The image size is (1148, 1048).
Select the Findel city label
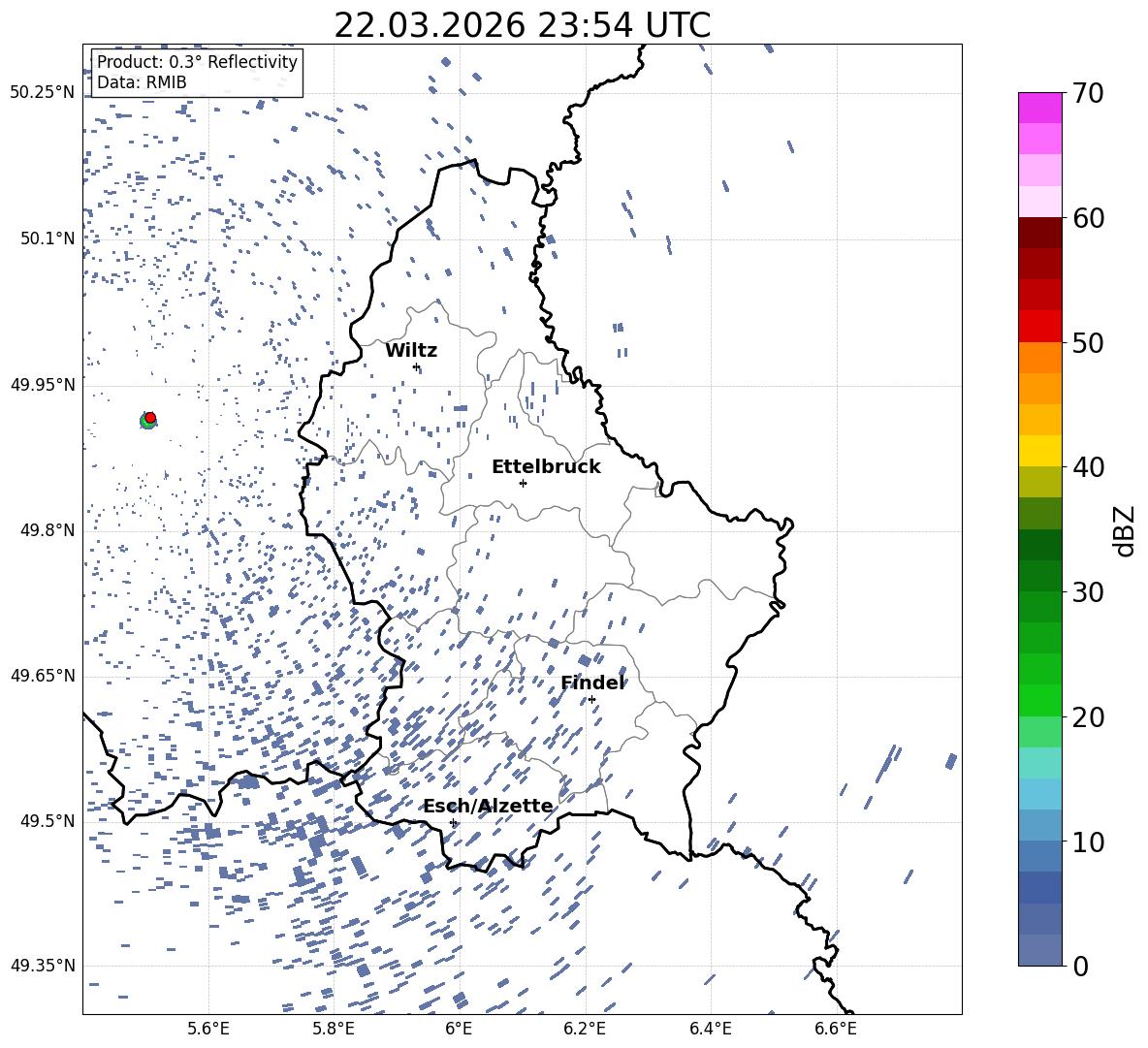point(592,683)
